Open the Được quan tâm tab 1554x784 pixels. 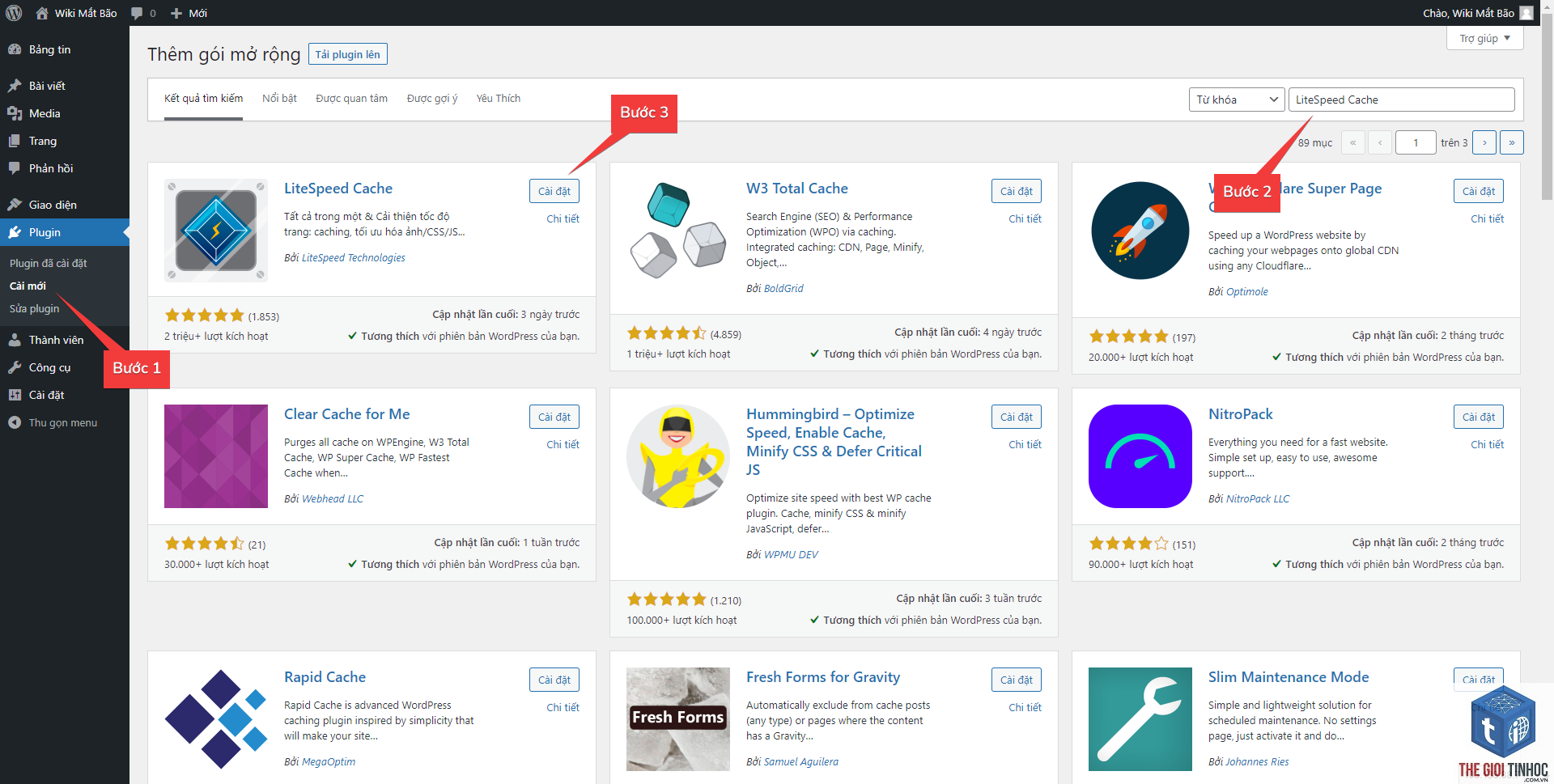pyautogui.click(x=351, y=99)
